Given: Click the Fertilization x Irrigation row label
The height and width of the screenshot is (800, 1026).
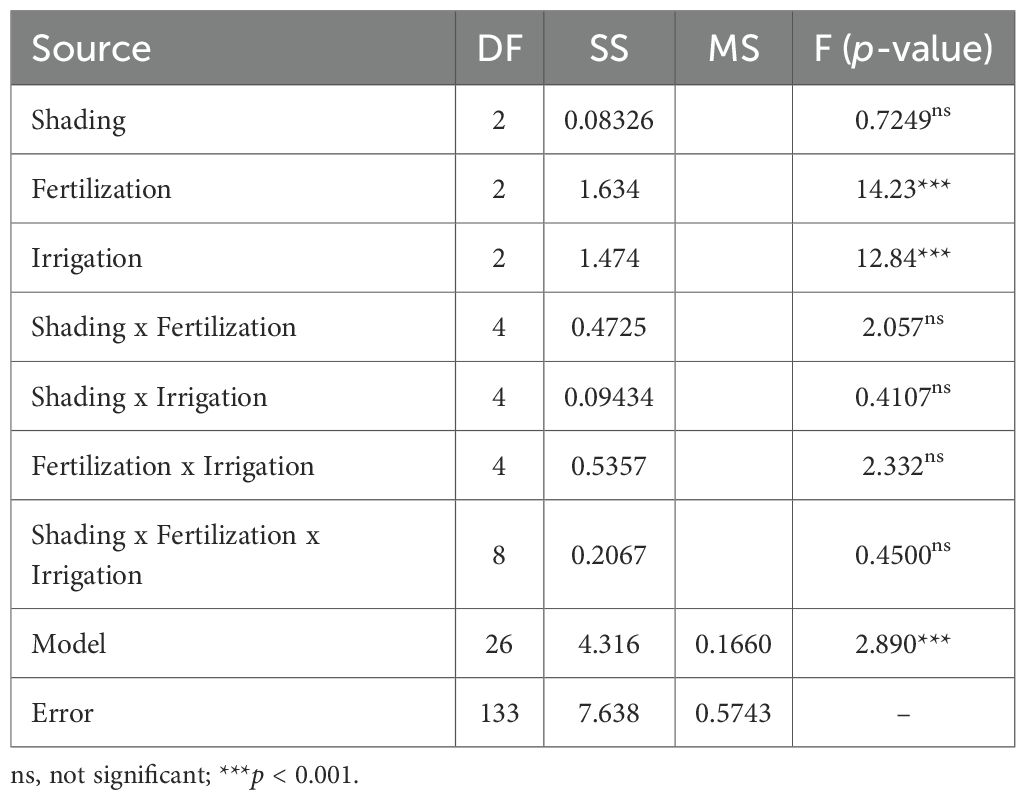Looking at the screenshot, I should (172, 466).
